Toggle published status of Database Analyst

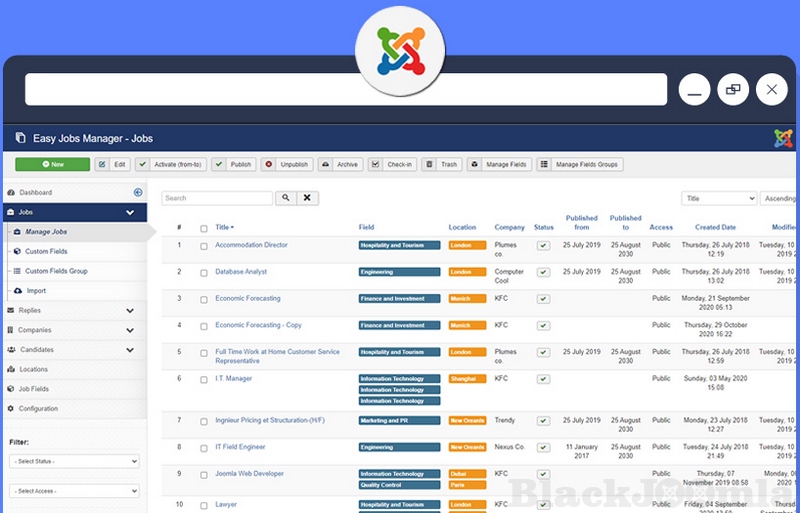[543, 272]
